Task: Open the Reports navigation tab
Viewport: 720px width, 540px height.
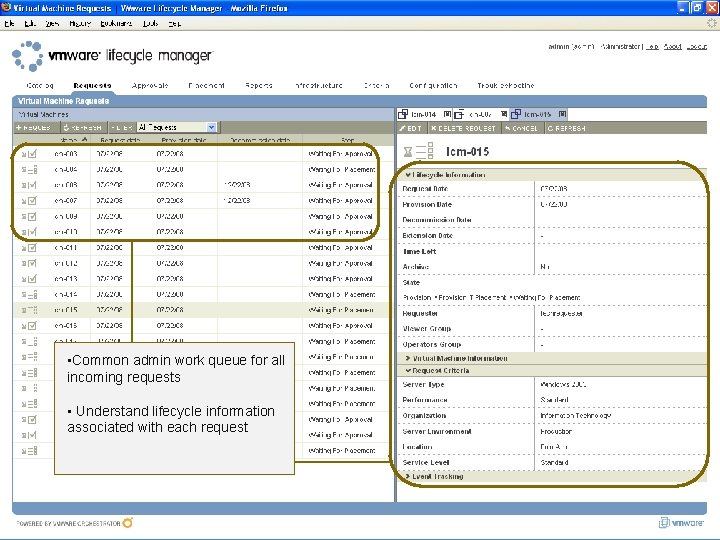Action: point(259,85)
